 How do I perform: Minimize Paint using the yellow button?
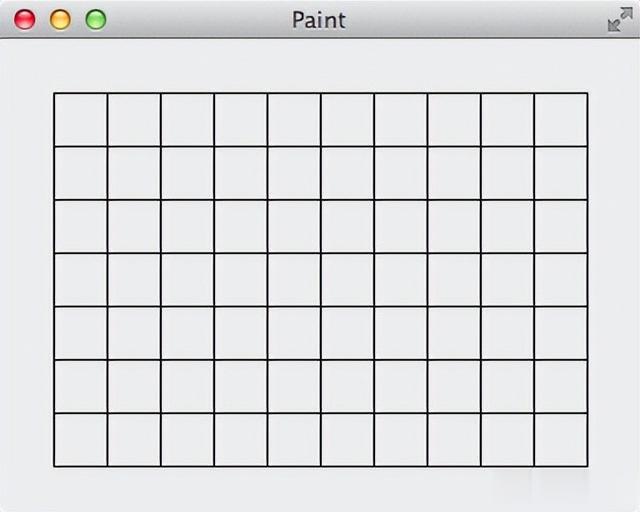(60, 19)
